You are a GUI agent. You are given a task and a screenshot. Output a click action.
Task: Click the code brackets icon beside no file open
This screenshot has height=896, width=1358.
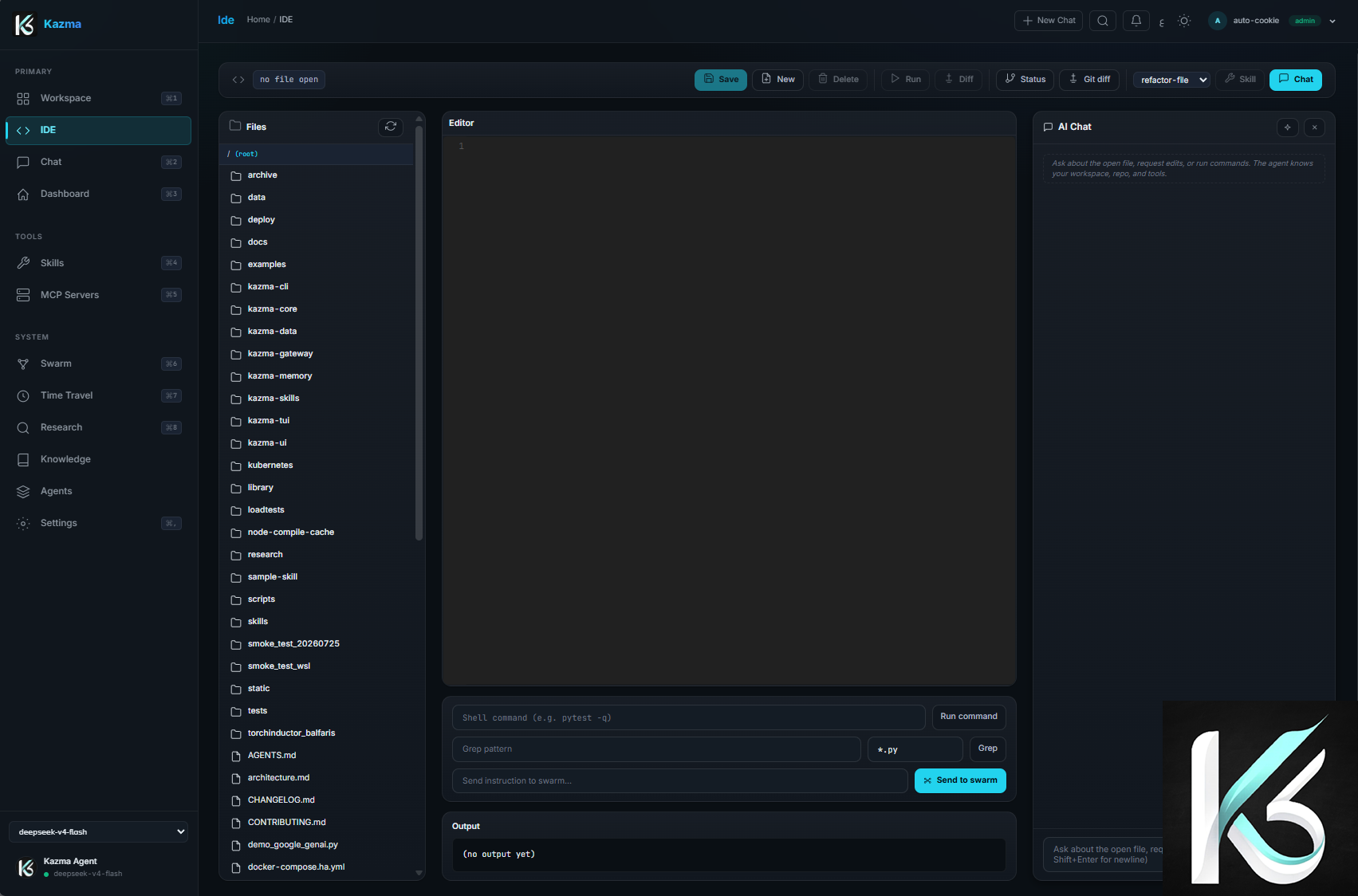[x=238, y=80]
